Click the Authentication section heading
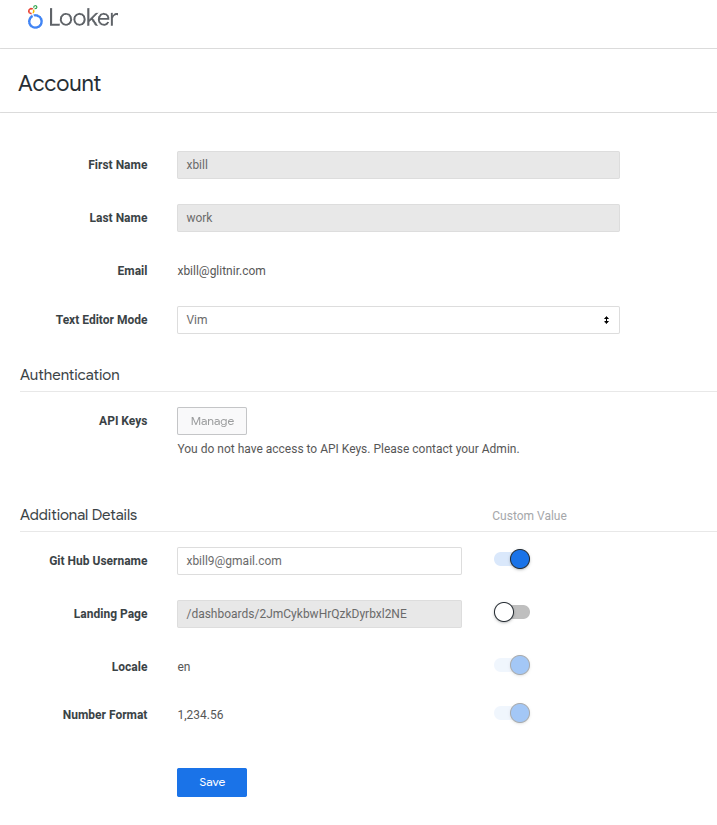Viewport: 717px width, 825px height. [70, 375]
